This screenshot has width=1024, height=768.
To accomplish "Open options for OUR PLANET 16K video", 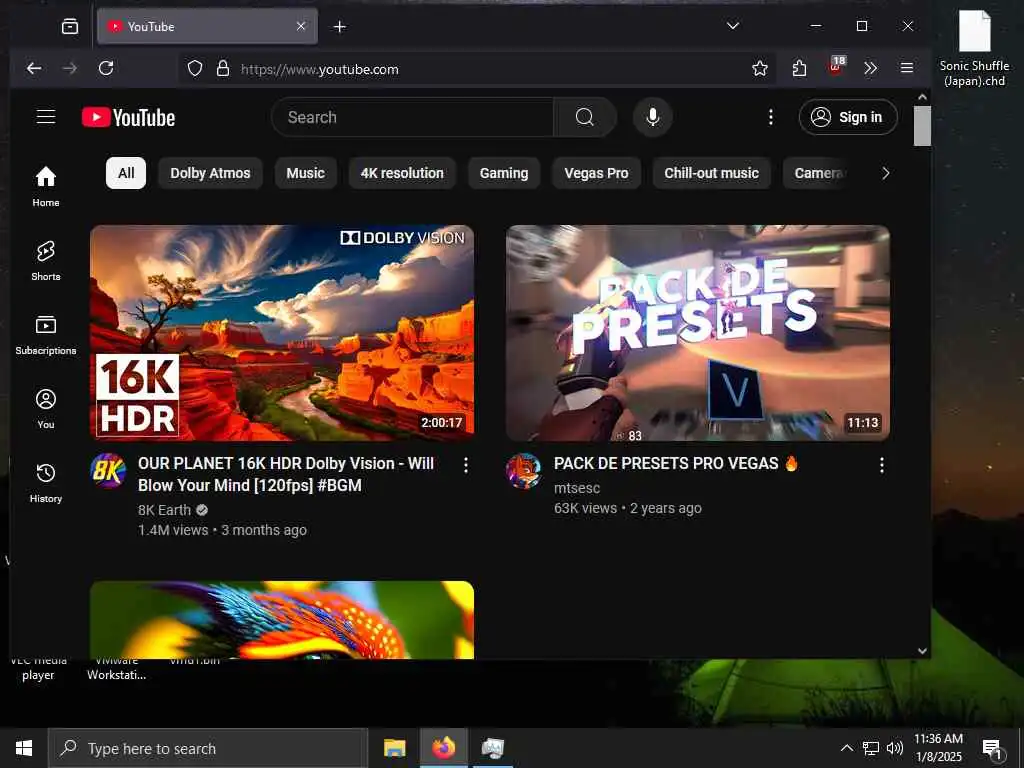I will [x=466, y=465].
